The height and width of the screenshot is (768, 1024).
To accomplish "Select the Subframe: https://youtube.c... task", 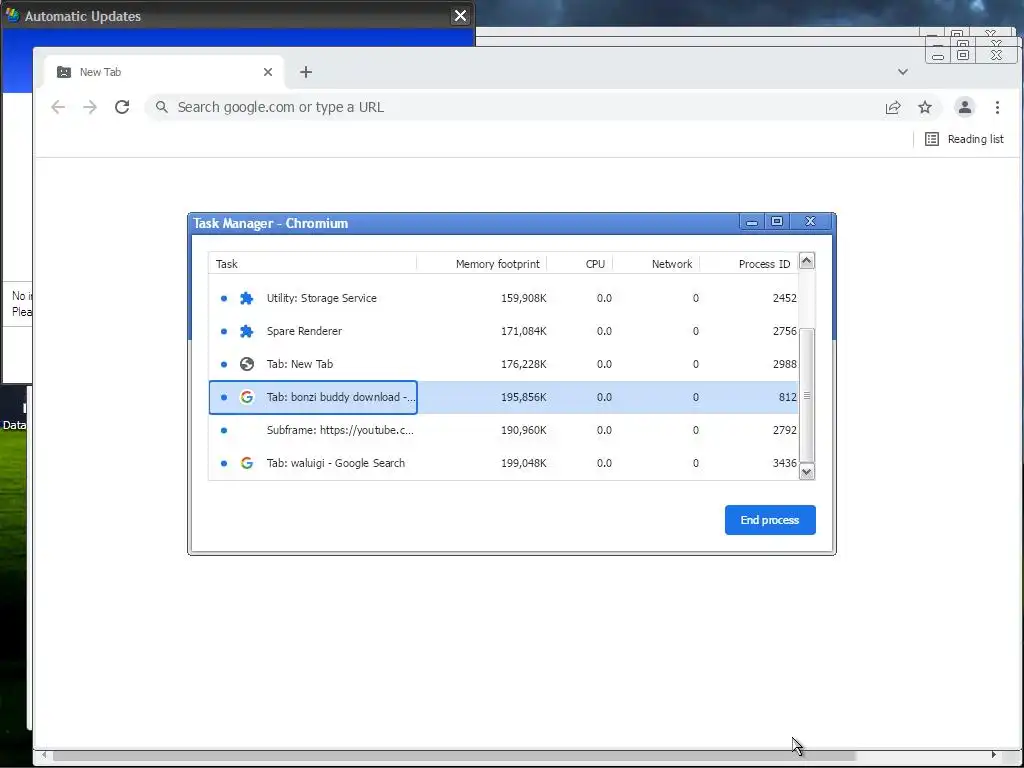I will 504,430.
